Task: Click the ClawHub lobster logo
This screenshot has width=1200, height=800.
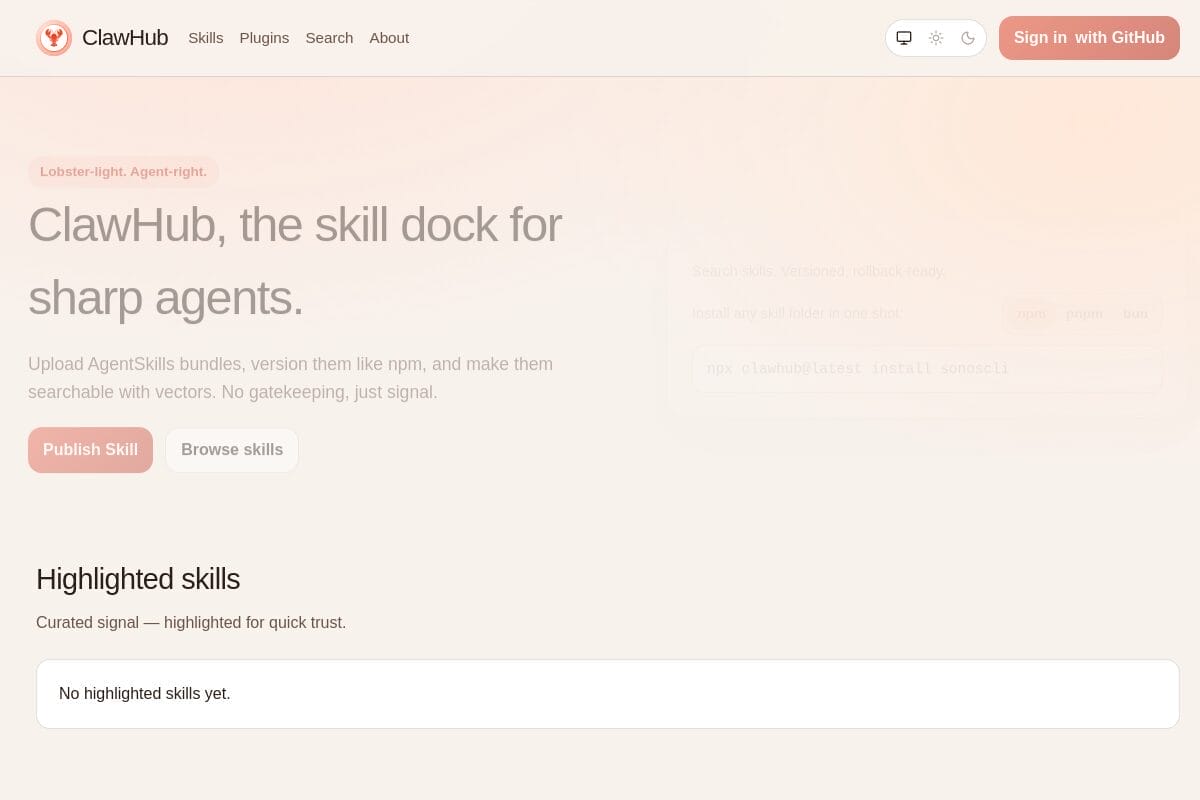Action: [x=54, y=37]
